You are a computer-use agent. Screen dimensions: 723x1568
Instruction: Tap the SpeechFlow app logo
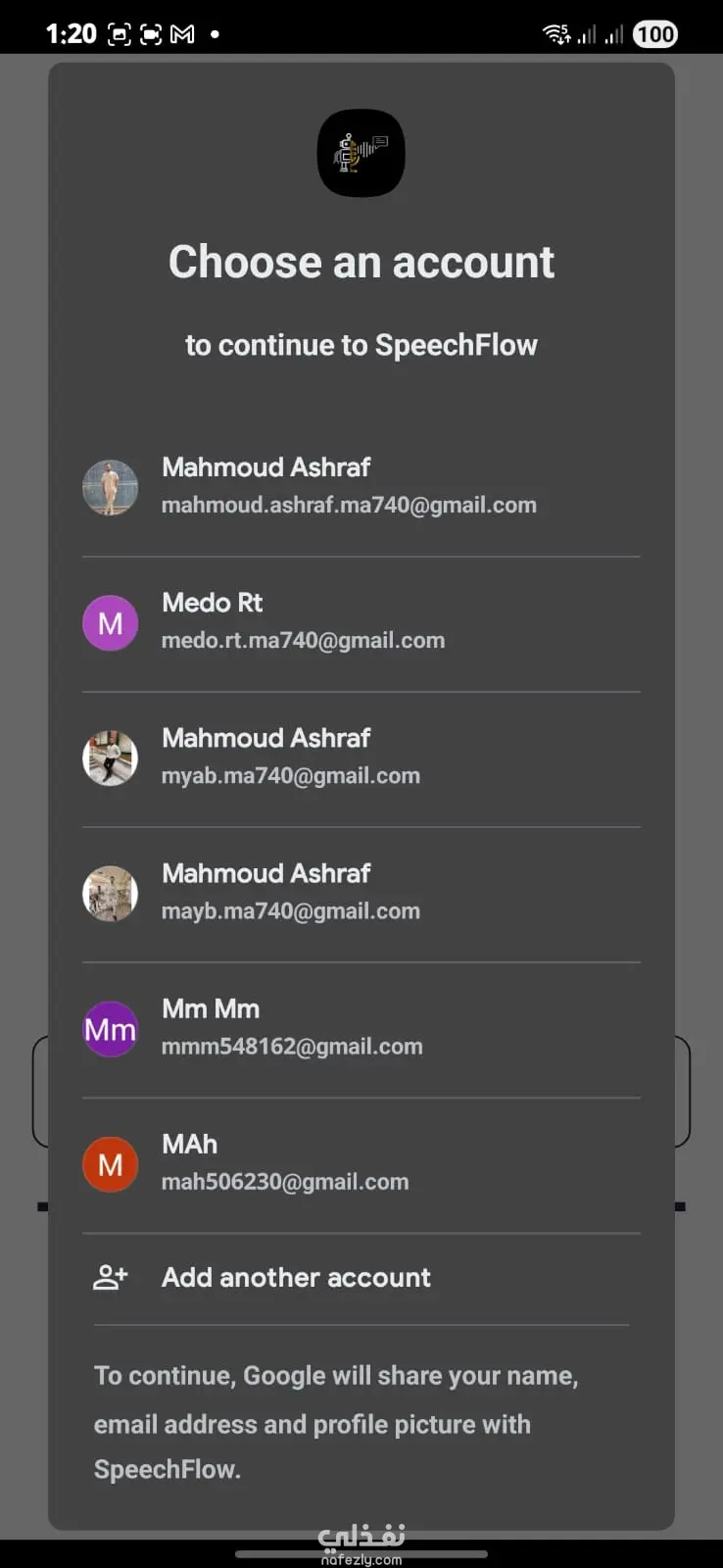[x=361, y=153]
